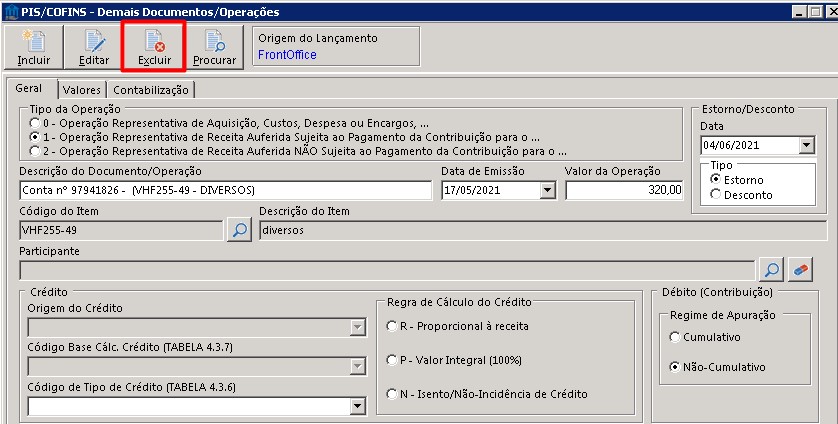Switch to the Geral tab
Image resolution: width=838 pixels, height=424 pixels.
[29, 88]
